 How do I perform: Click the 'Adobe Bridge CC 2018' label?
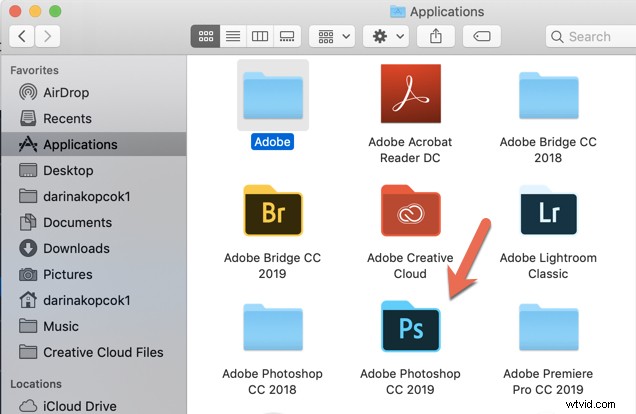coord(548,150)
